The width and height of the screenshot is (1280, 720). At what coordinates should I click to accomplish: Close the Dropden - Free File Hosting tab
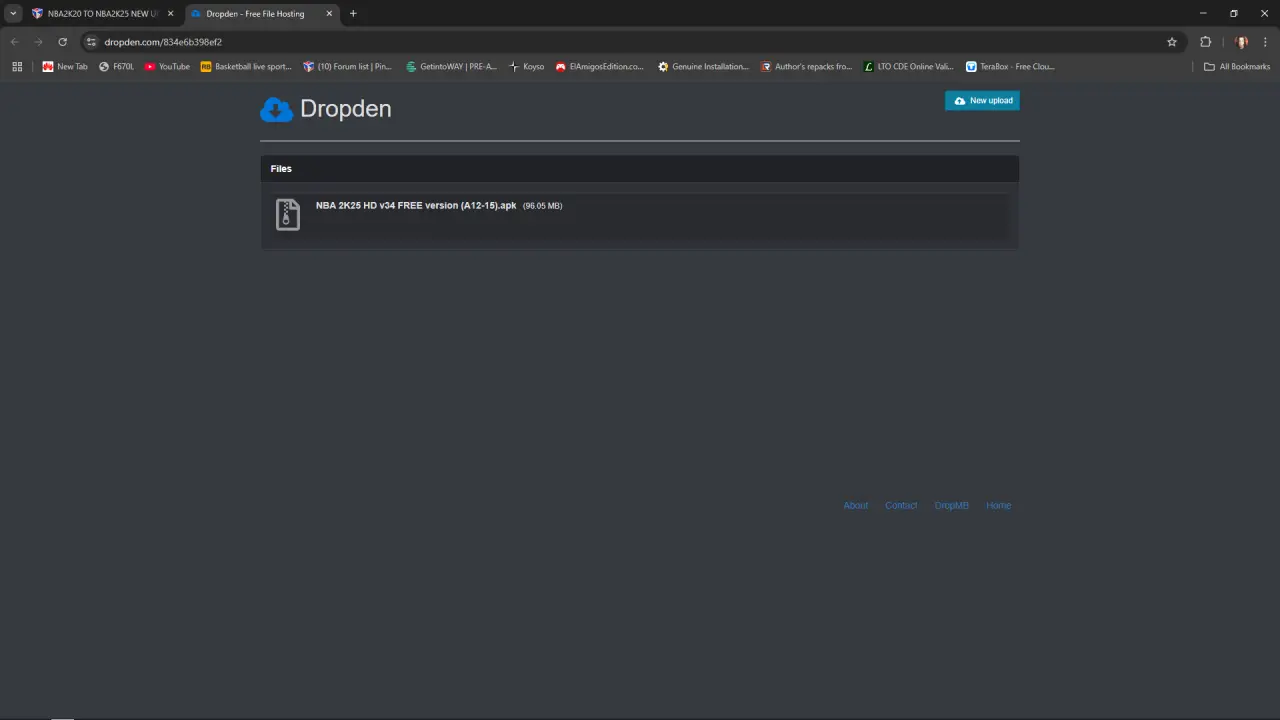(329, 14)
